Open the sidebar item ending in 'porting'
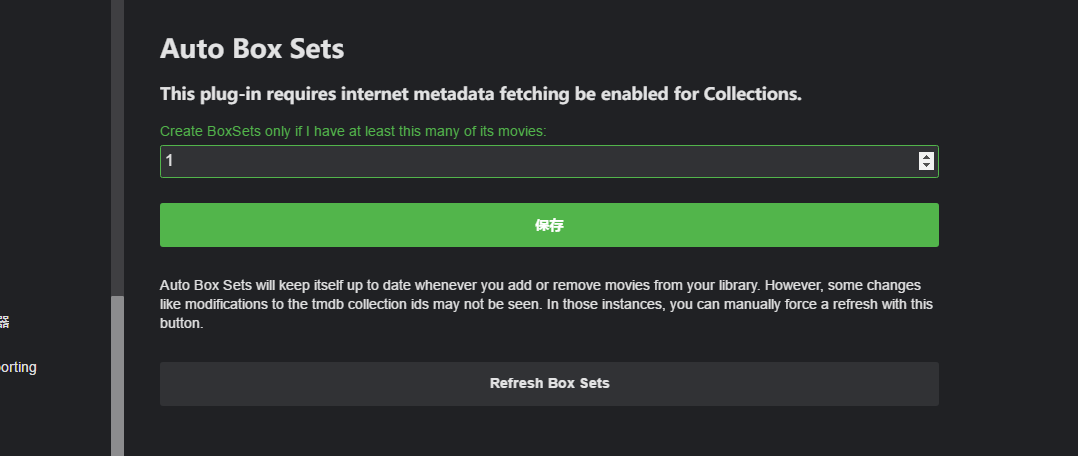The image size is (1078, 456). click(18, 367)
